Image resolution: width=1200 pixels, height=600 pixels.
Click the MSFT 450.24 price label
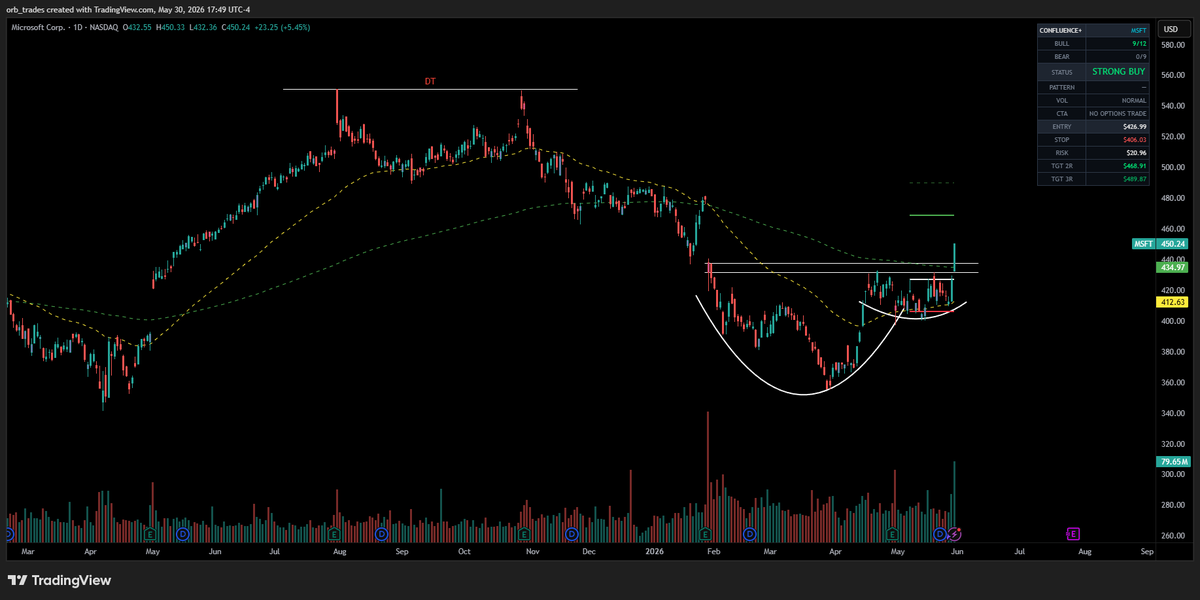pyautogui.click(x=1160, y=244)
